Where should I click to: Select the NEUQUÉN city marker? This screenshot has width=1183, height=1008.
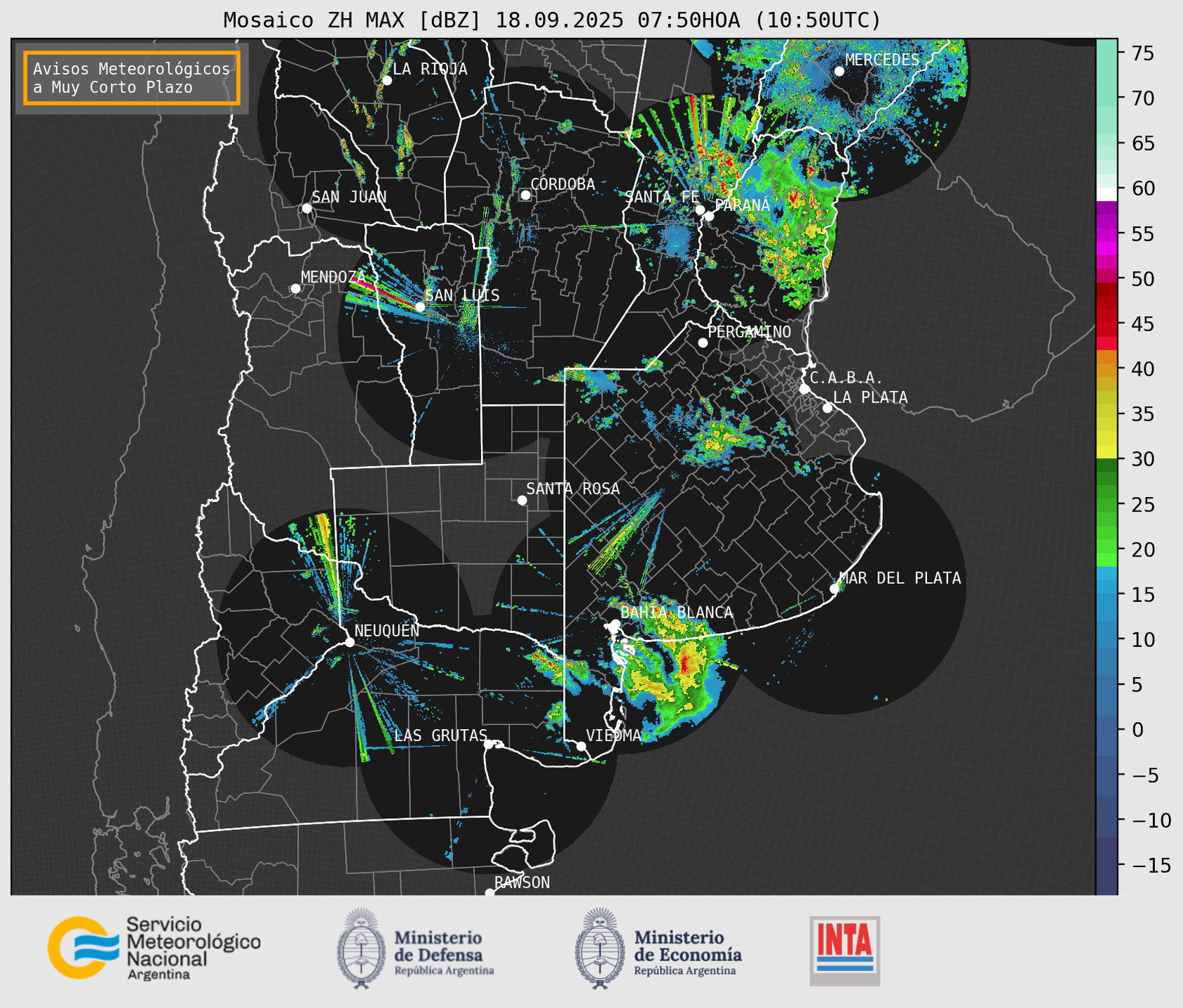tap(349, 642)
